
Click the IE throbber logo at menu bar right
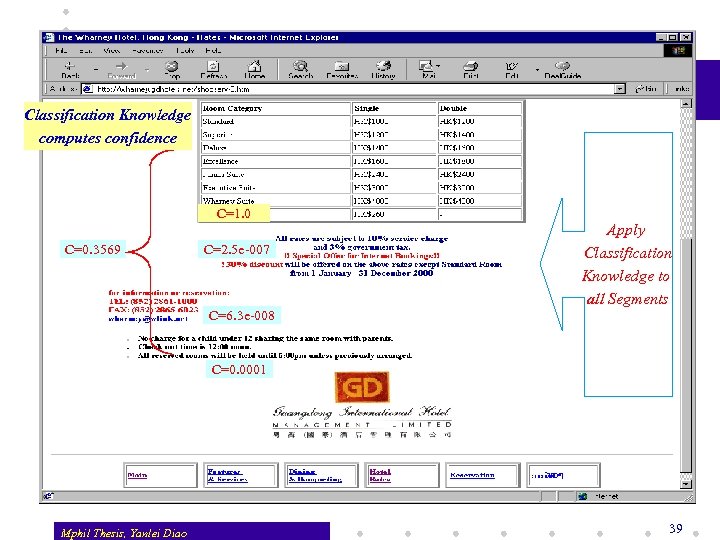coord(678,51)
